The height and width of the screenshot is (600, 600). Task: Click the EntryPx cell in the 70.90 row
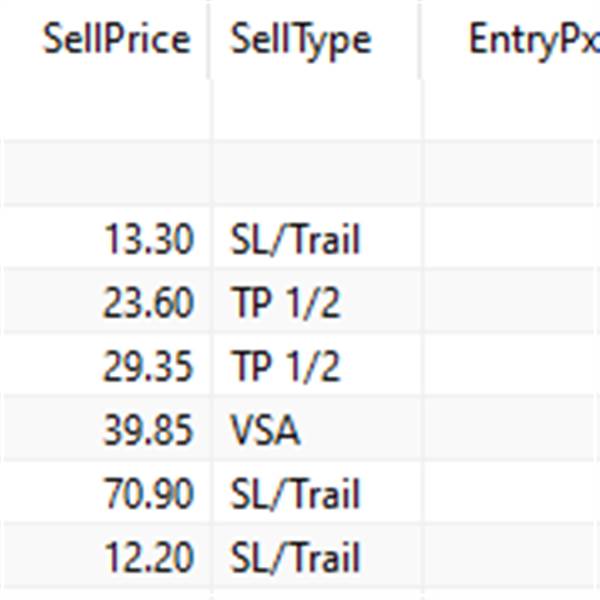click(512, 495)
